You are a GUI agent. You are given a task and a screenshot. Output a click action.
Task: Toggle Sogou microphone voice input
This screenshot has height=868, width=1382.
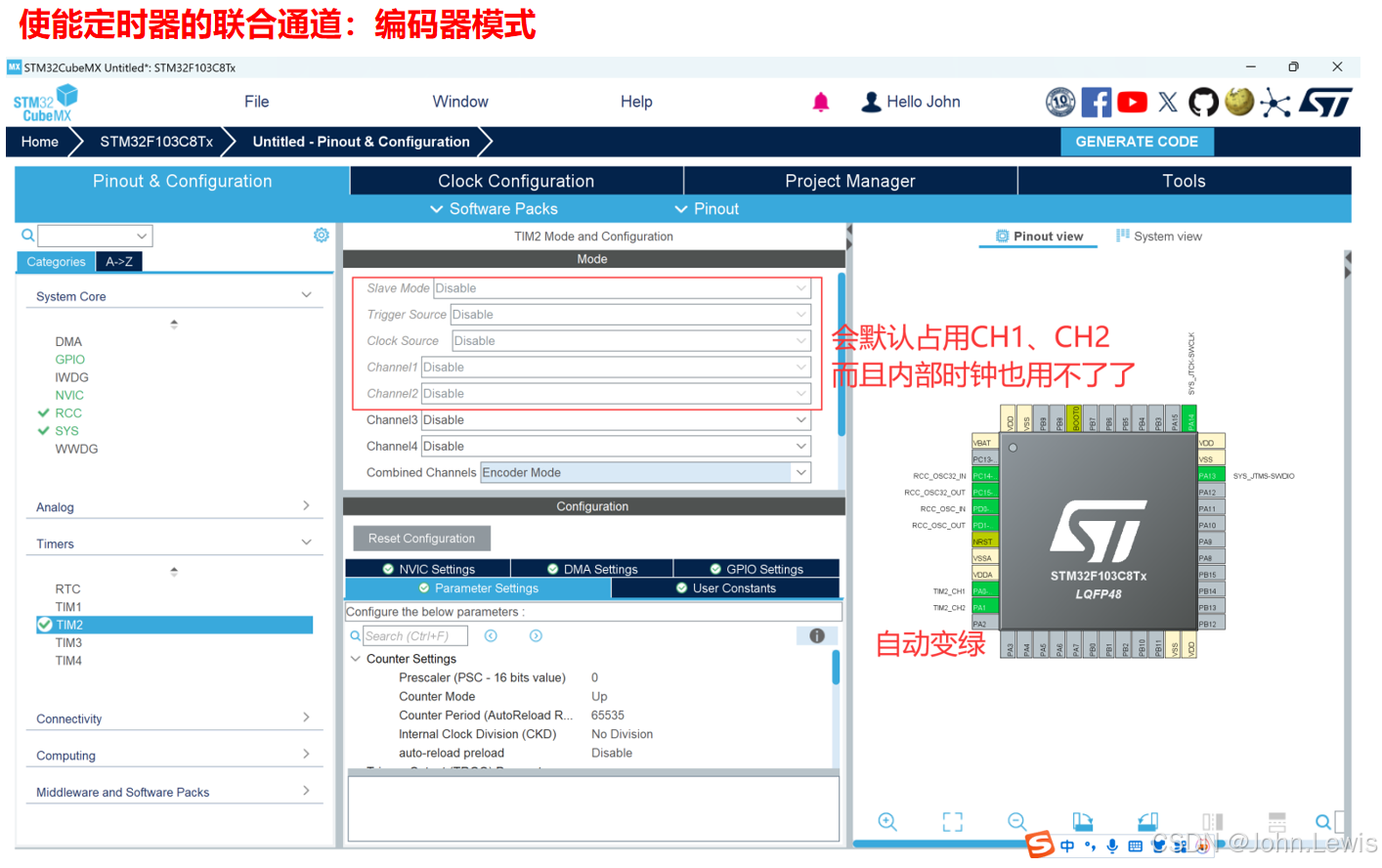coord(1112,846)
